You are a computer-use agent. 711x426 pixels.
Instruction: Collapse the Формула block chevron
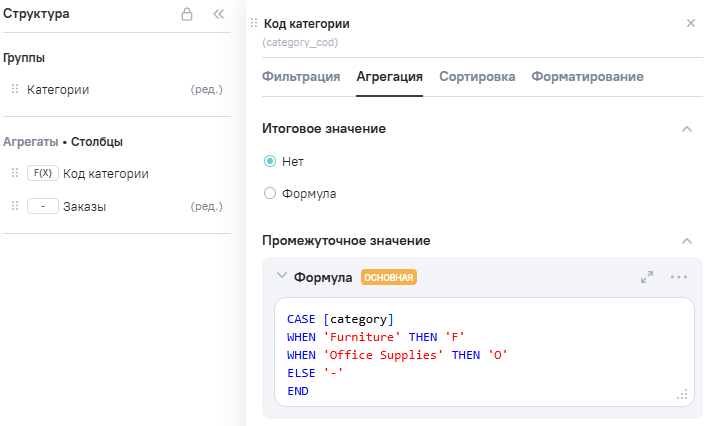point(281,276)
